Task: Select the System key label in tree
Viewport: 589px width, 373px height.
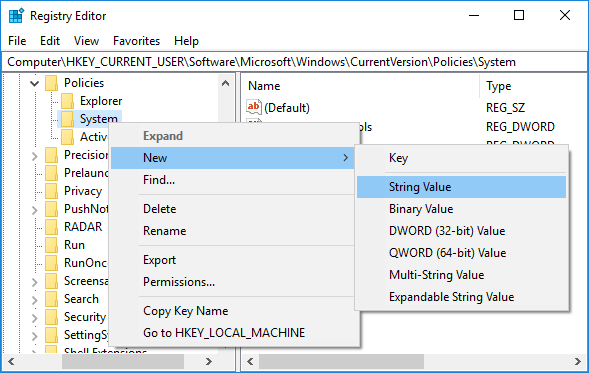Action: (98, 119)
